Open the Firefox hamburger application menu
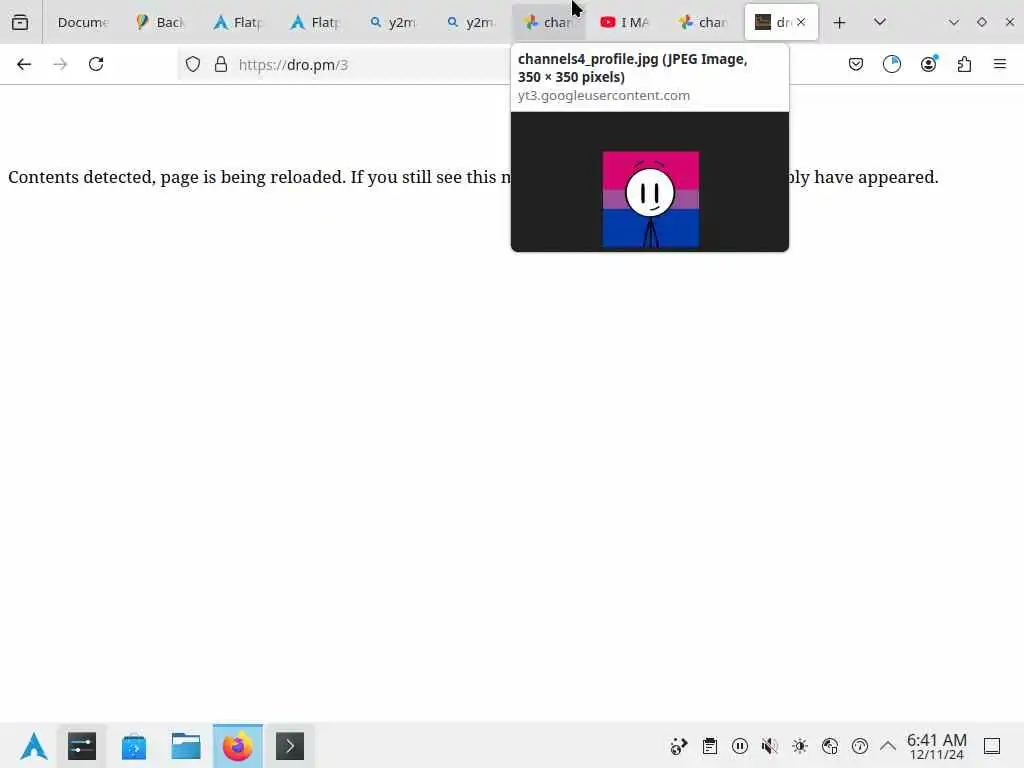The image size is (1024, 768). point(1000,64)
